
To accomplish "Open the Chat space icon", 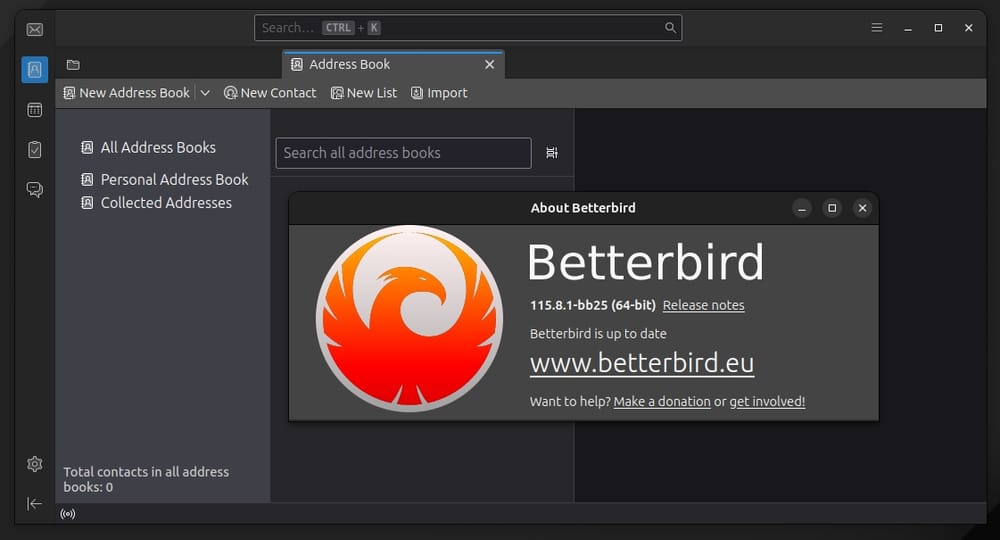I will 34,189.
